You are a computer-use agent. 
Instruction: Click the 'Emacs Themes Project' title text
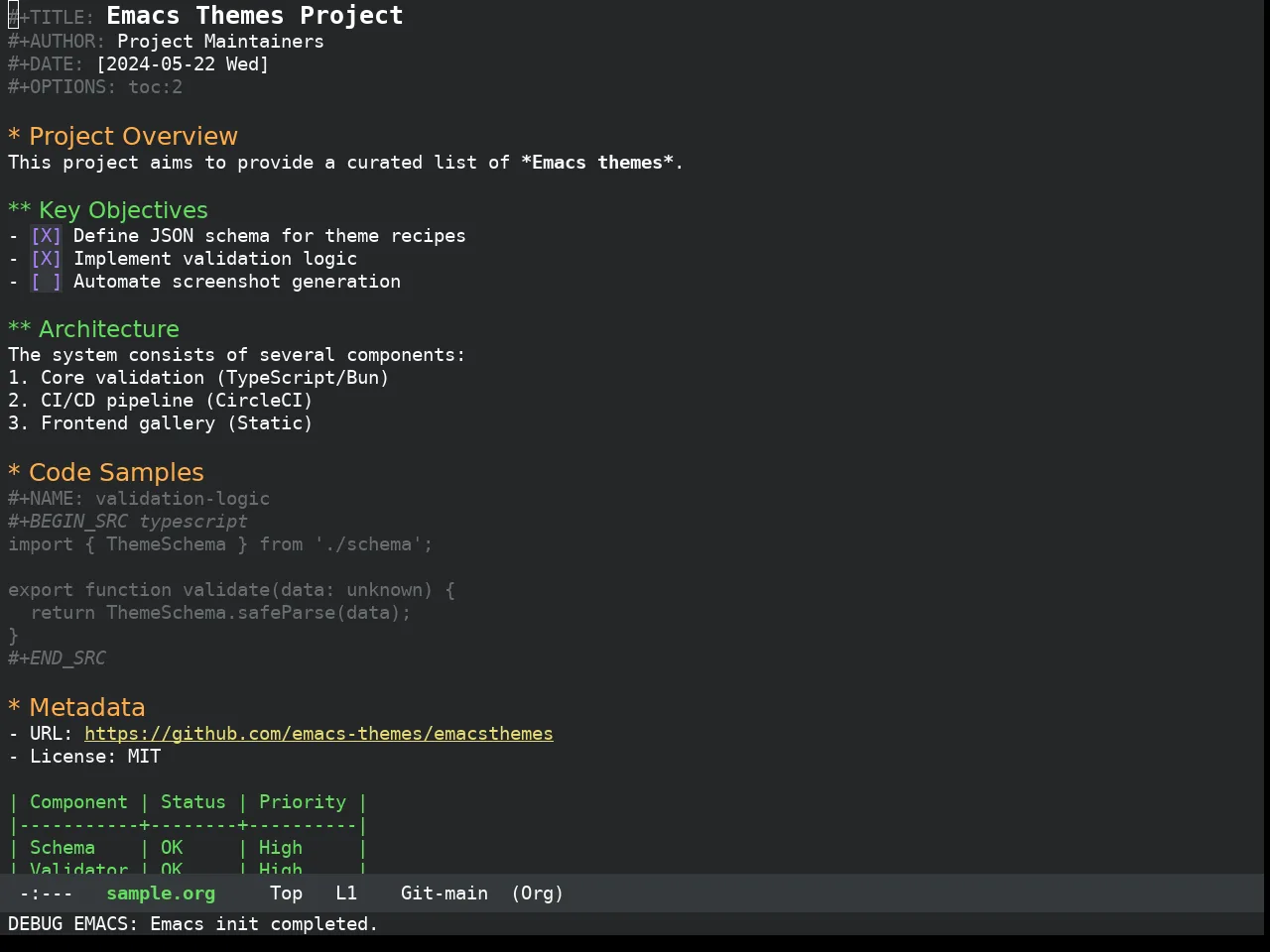point(255,16)
